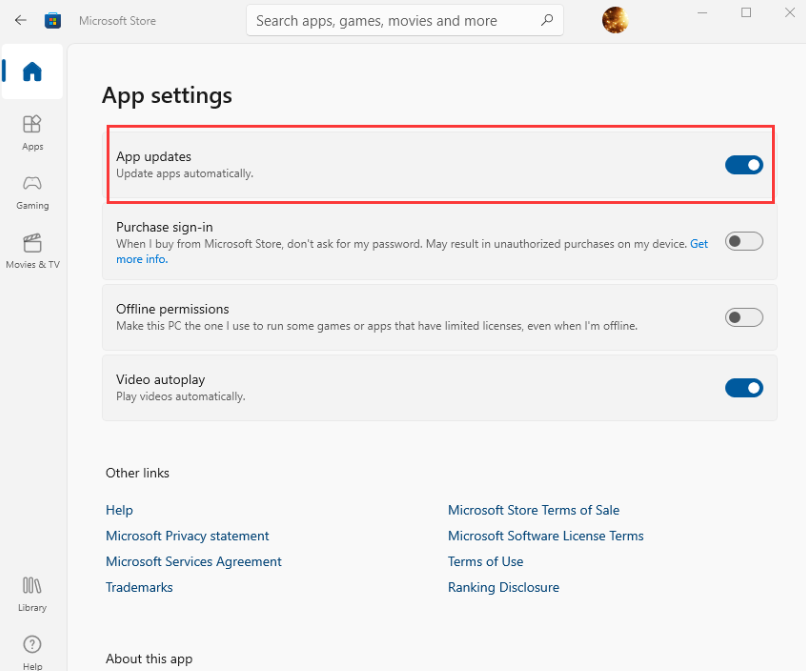Open the Trademarks link
This screenshot has width=806, height=671.
click(x=139, y=587)
